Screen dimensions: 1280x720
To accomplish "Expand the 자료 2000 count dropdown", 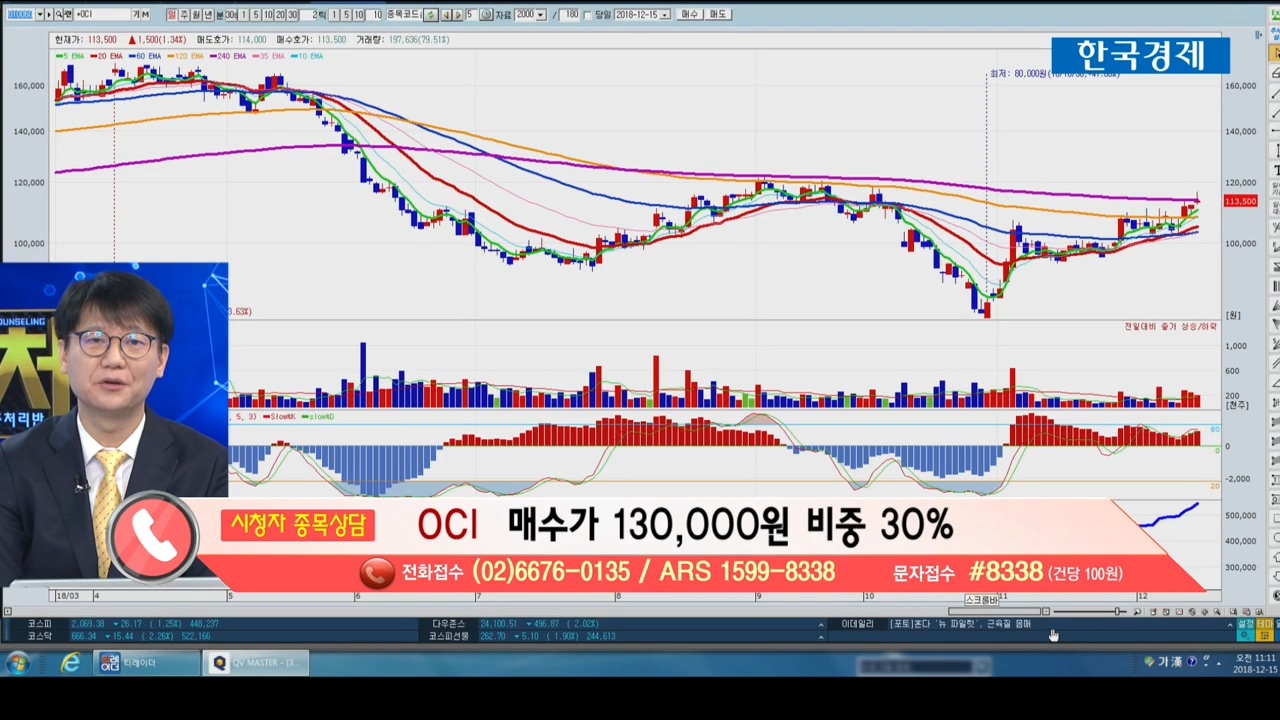I will pyautogui.click(x=541, y=15).
